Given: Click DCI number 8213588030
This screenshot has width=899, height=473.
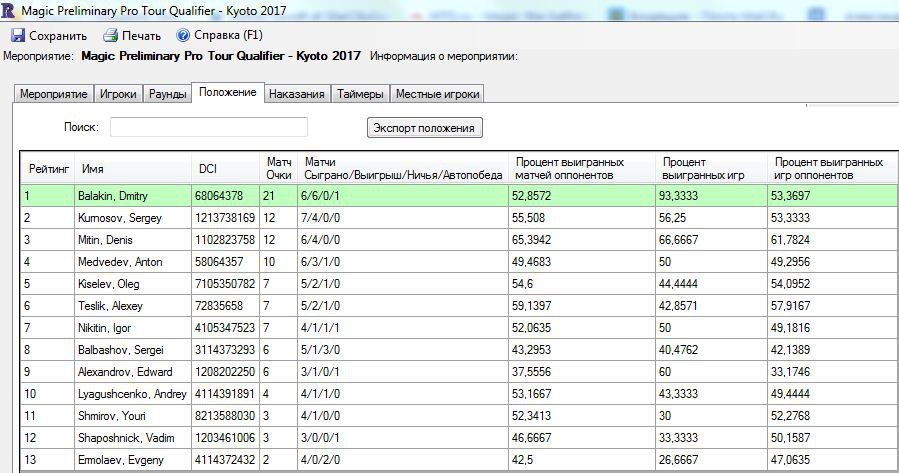Looking at the screenshot, I should (x=225, y=416).
